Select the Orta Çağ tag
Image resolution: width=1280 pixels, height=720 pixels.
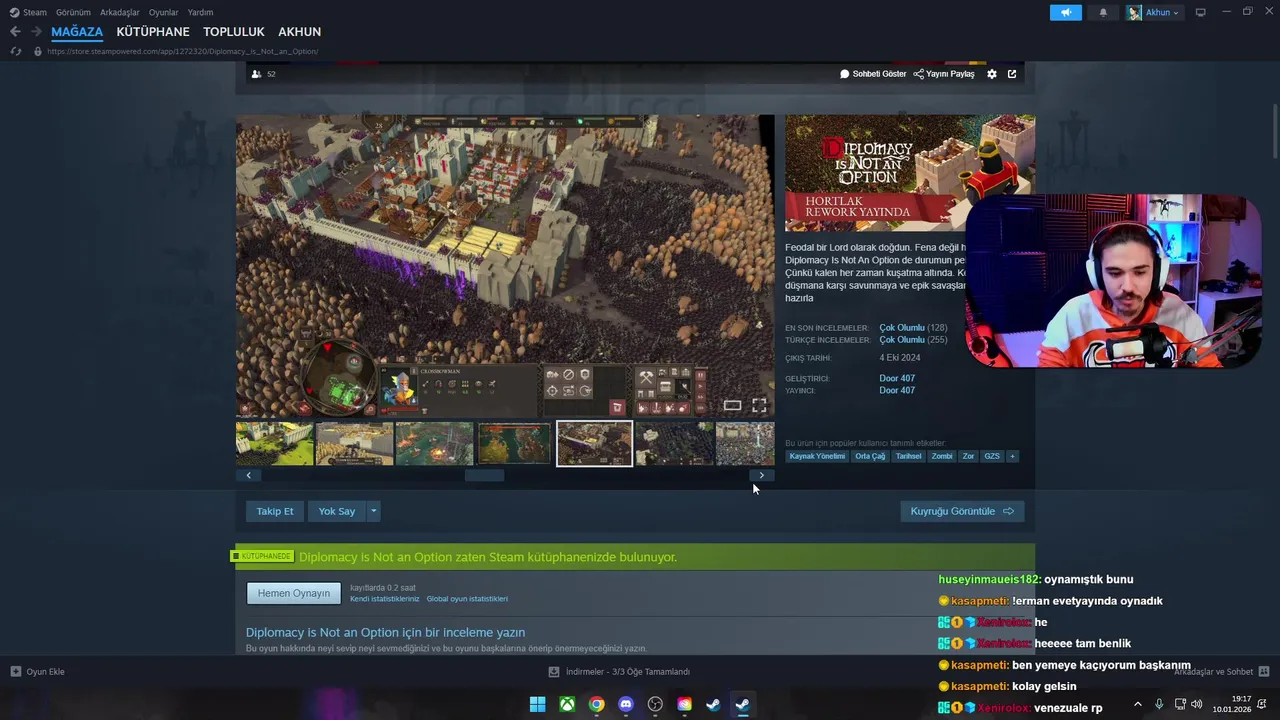[870, 456]
